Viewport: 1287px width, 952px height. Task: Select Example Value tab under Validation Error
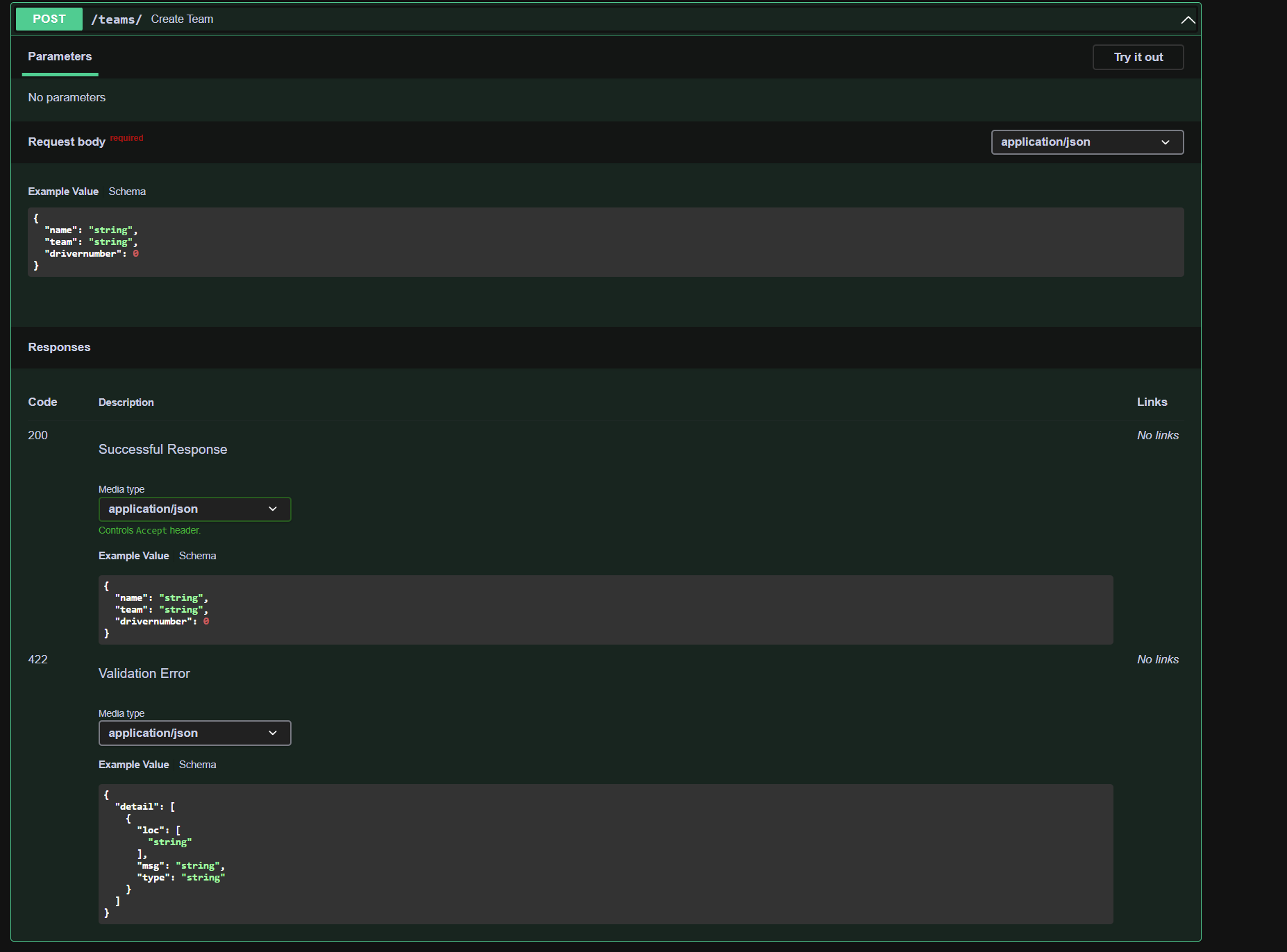click(x=134, y=765)
